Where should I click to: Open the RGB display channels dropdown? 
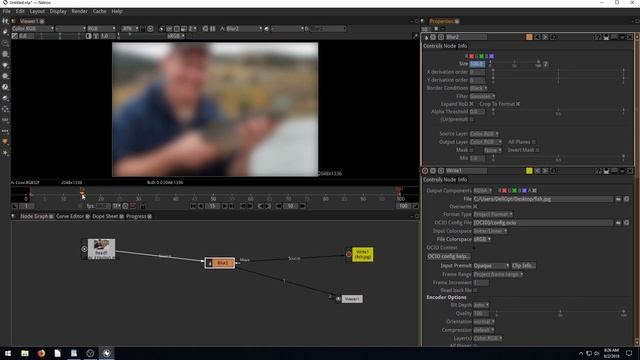(x=101, y=29)
